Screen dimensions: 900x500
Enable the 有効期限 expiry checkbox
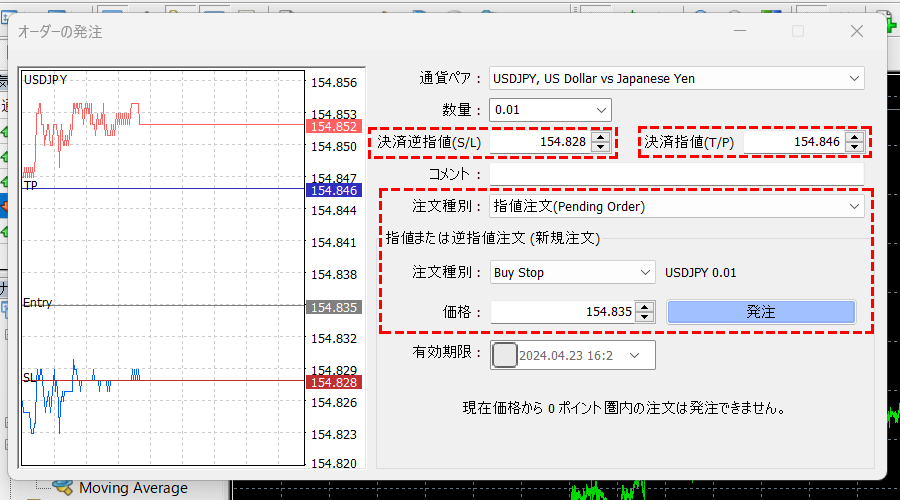504,355
